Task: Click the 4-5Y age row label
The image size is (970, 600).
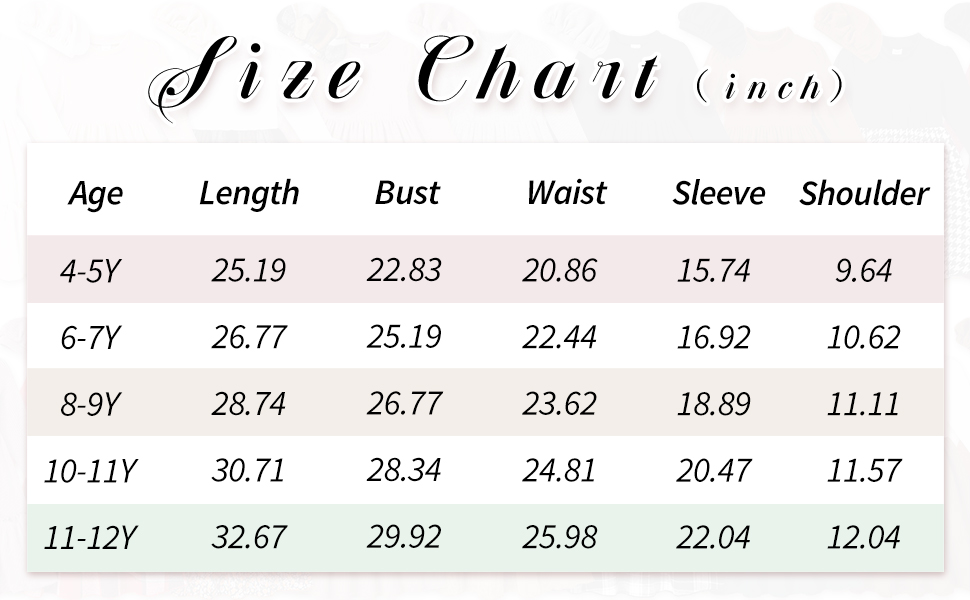Action: pos(90,271)
